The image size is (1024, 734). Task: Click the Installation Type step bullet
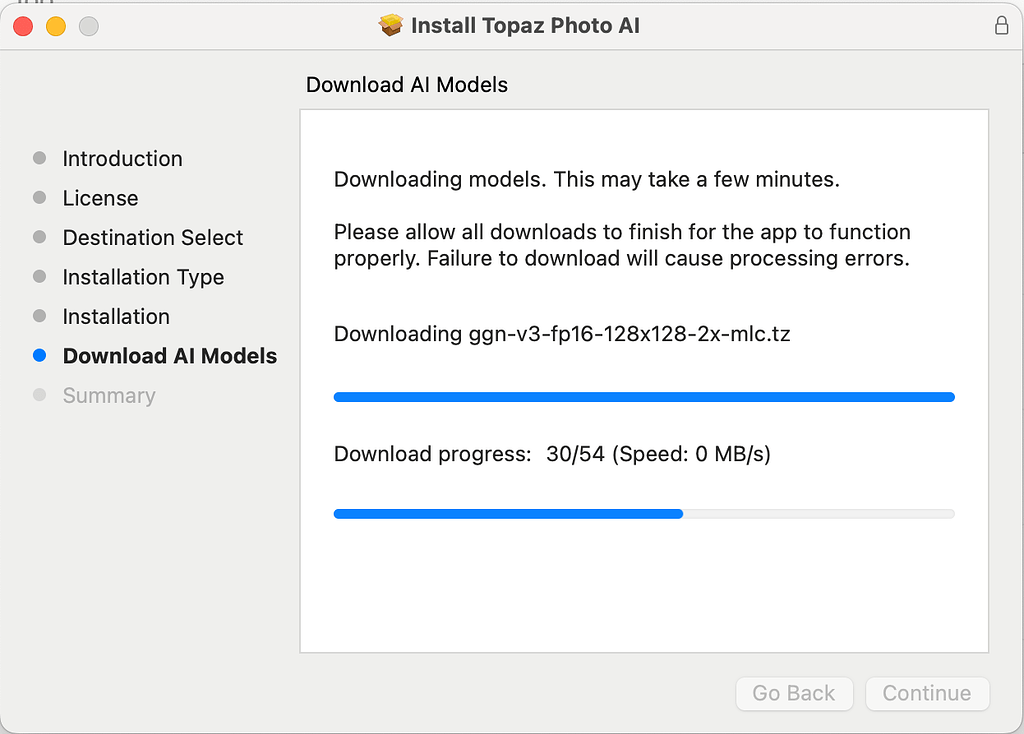(40, 277)
